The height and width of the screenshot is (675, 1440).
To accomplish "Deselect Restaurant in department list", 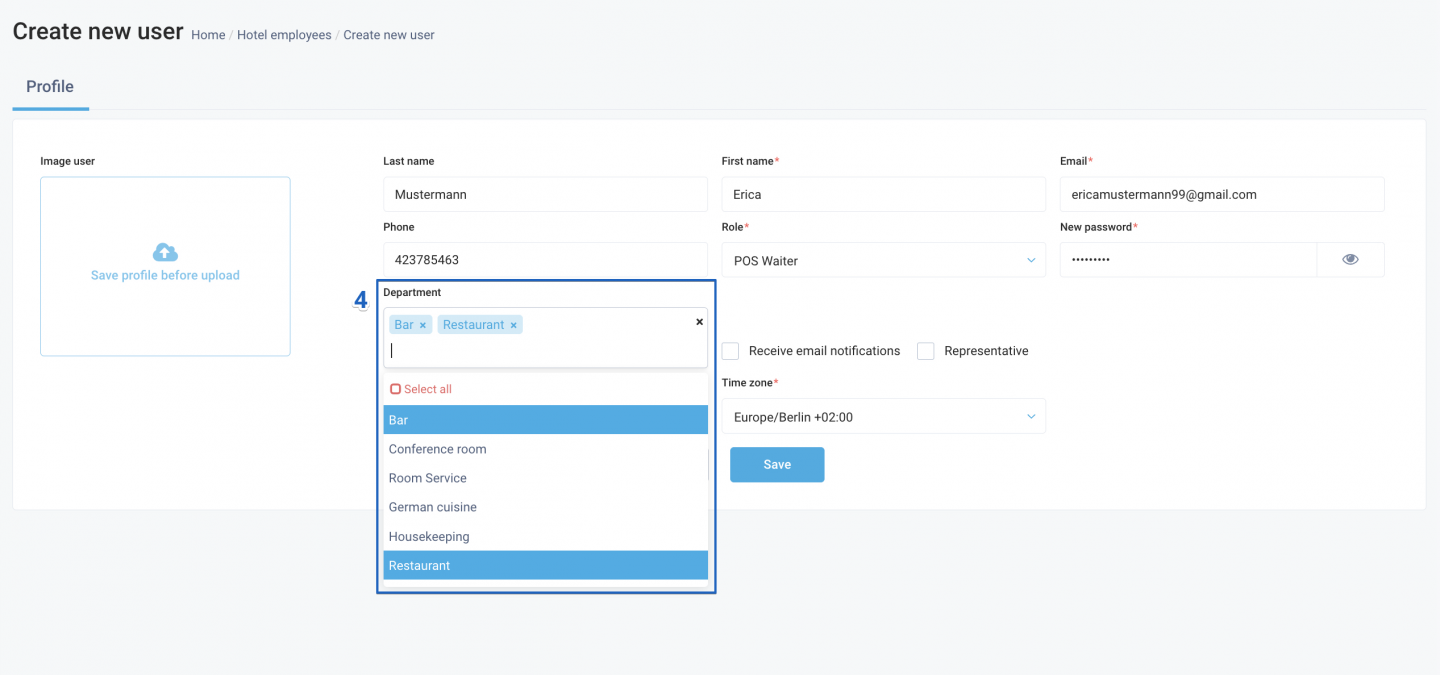I will pyautogui.click(x=546, y=565).
